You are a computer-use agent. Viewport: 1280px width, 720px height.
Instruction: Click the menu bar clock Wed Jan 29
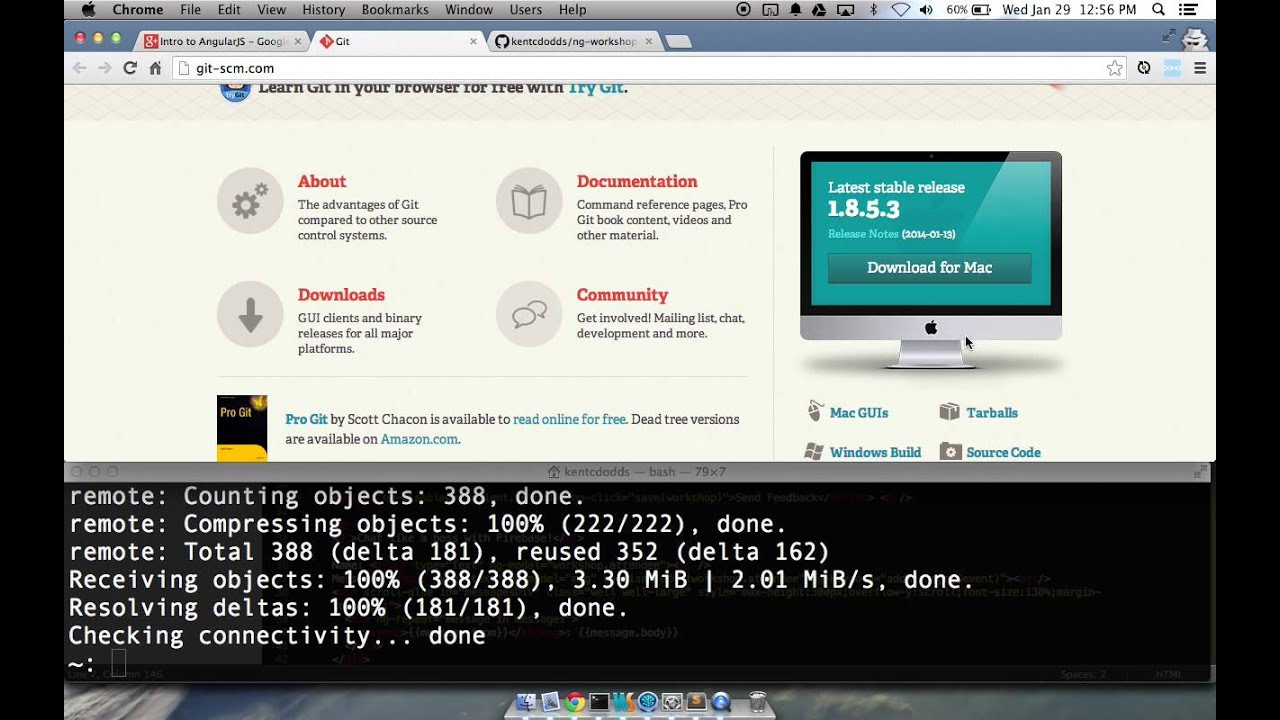[1069, 10]
